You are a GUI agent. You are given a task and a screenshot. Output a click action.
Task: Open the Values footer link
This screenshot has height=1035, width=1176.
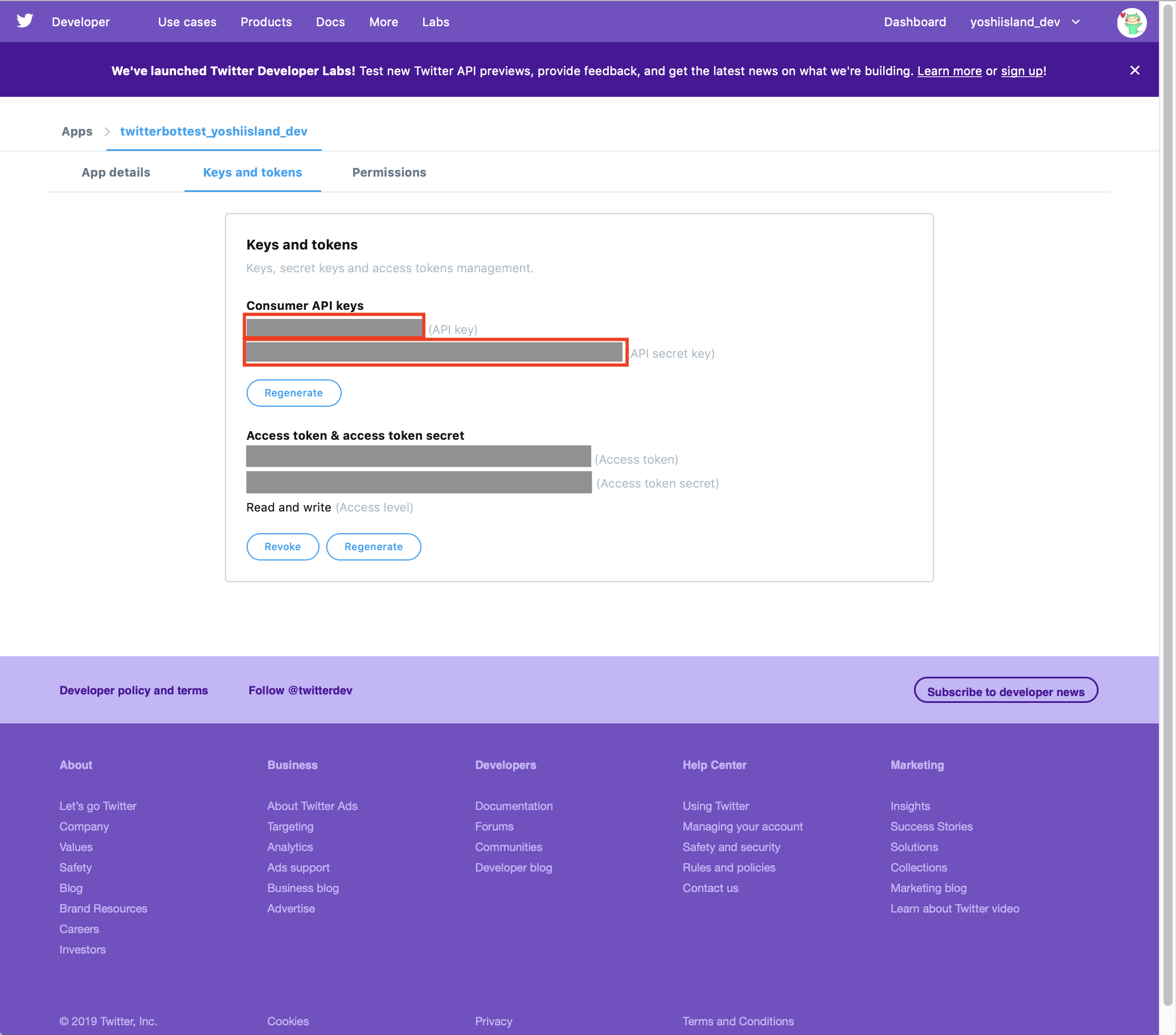click(76, 846)
